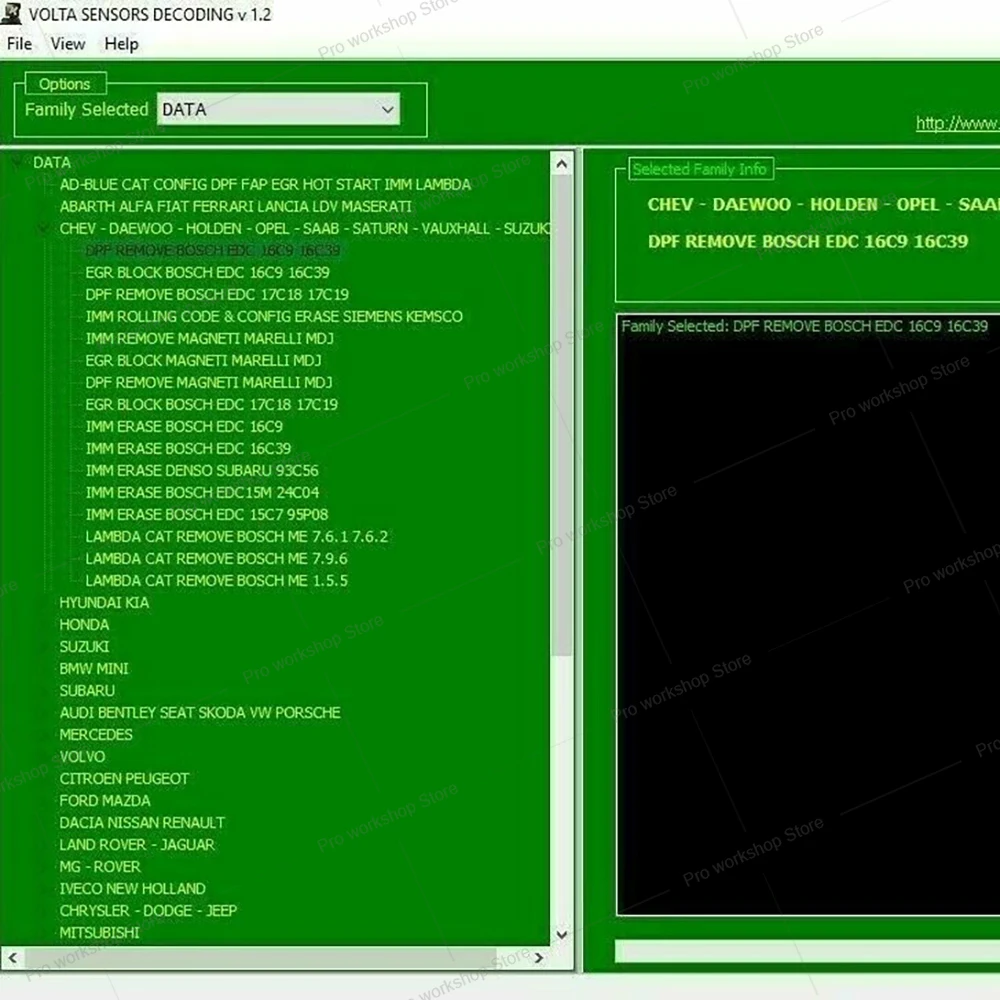
Task: Select the VOLVO family
Action: 82,756
